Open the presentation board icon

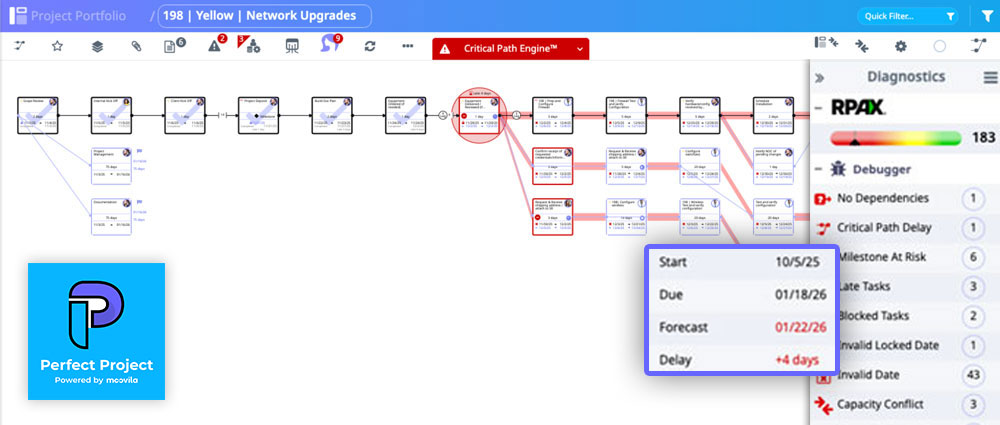[x=292, y=46]
